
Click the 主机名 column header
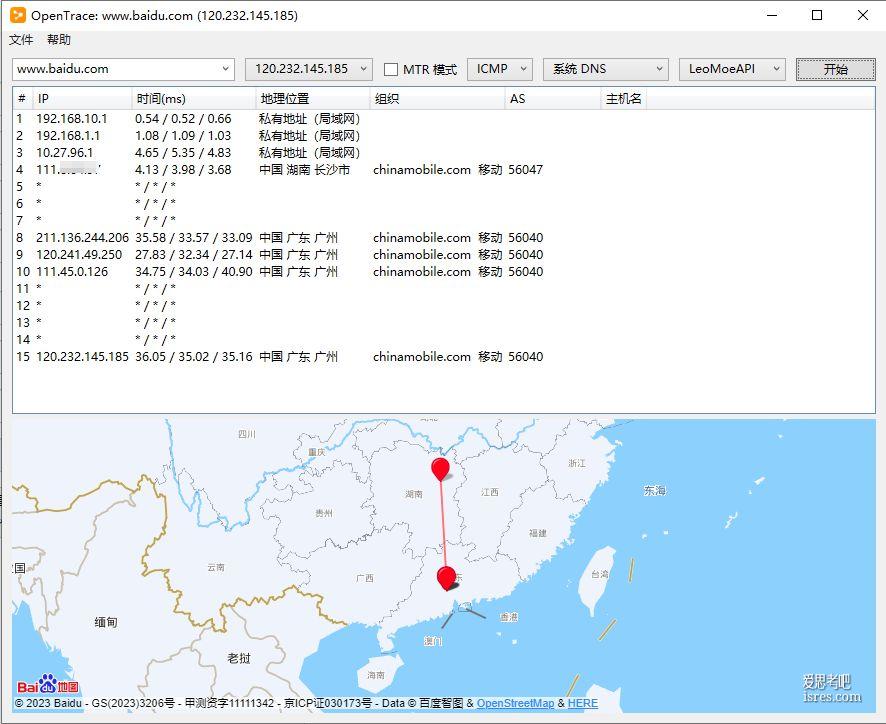pos(623,98)
